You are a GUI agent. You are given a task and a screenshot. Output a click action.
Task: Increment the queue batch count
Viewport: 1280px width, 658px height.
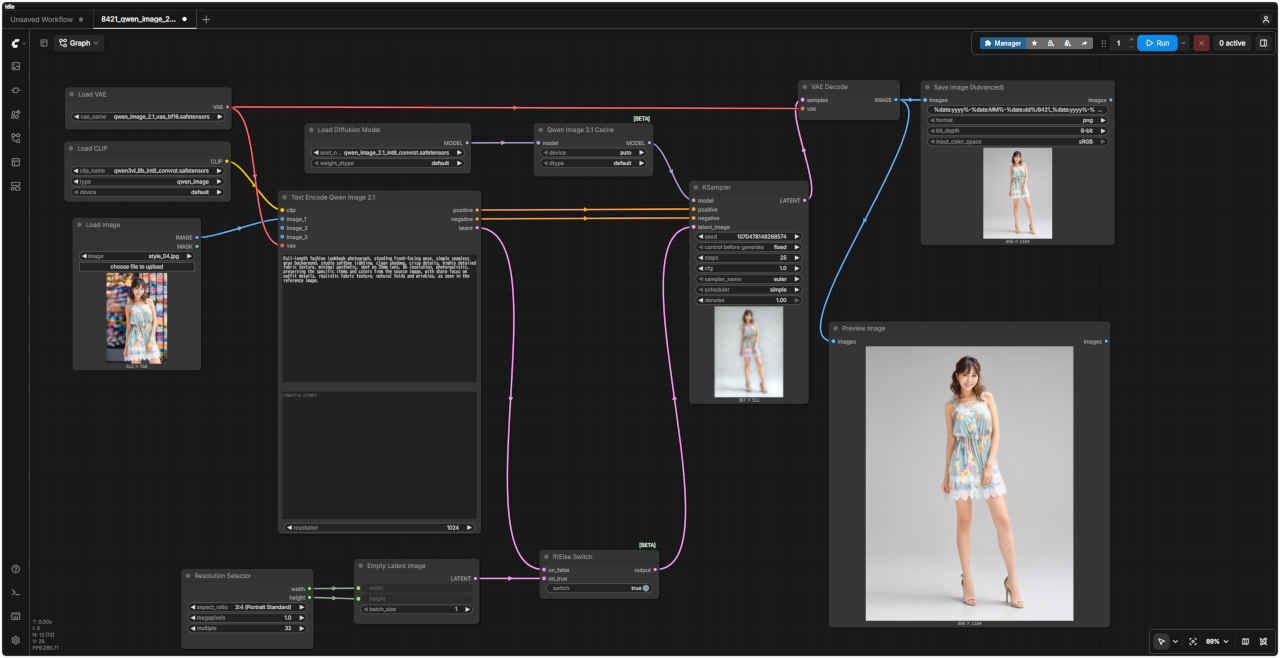[x=1131, y=40]
